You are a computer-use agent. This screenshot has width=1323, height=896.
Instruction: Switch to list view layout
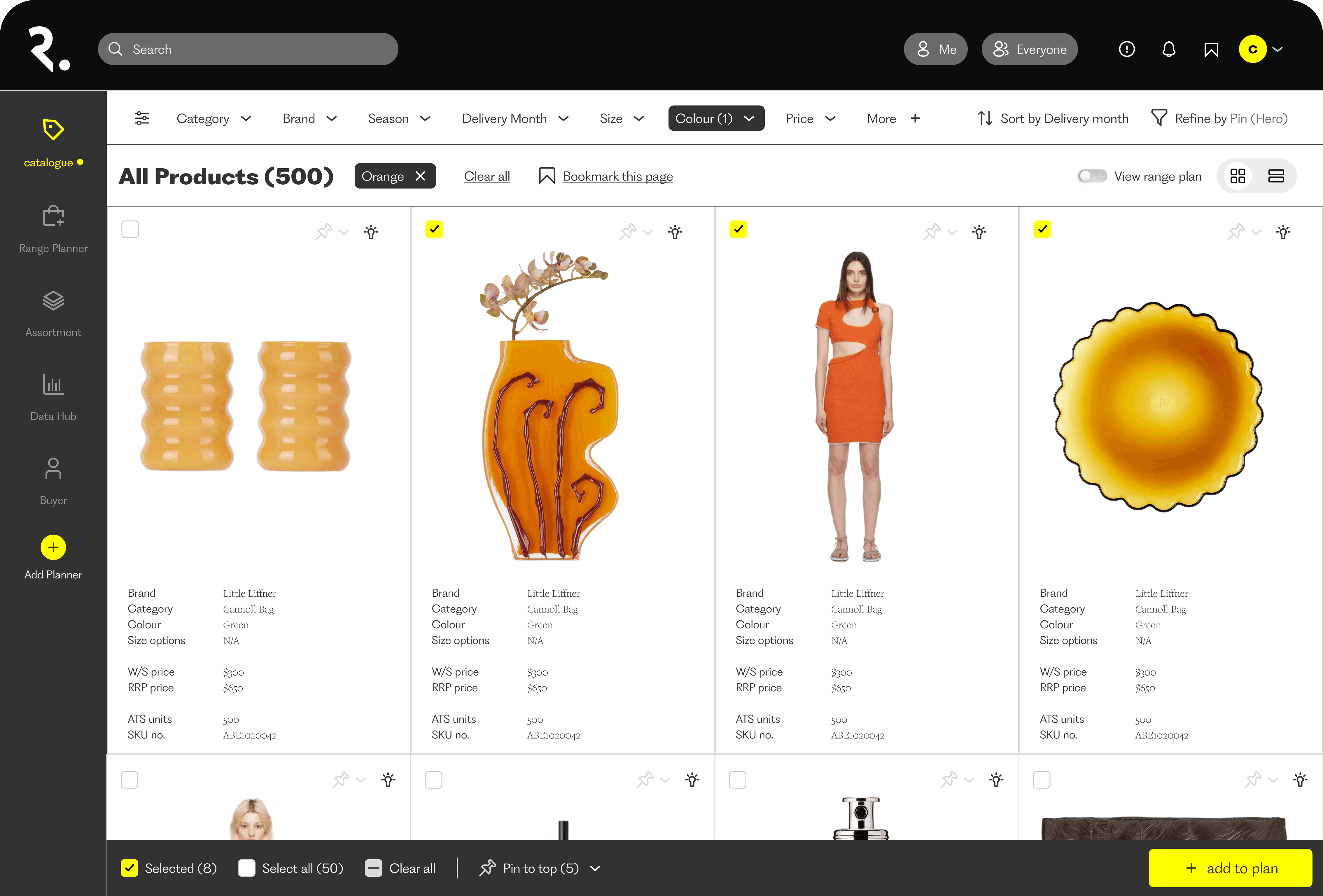1276,176
